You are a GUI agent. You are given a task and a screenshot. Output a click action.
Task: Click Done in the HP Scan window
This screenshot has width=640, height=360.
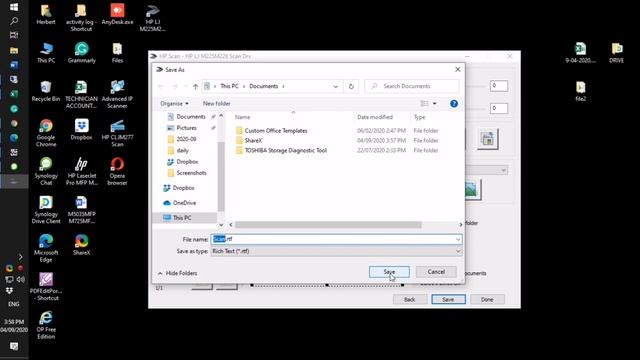487,300
